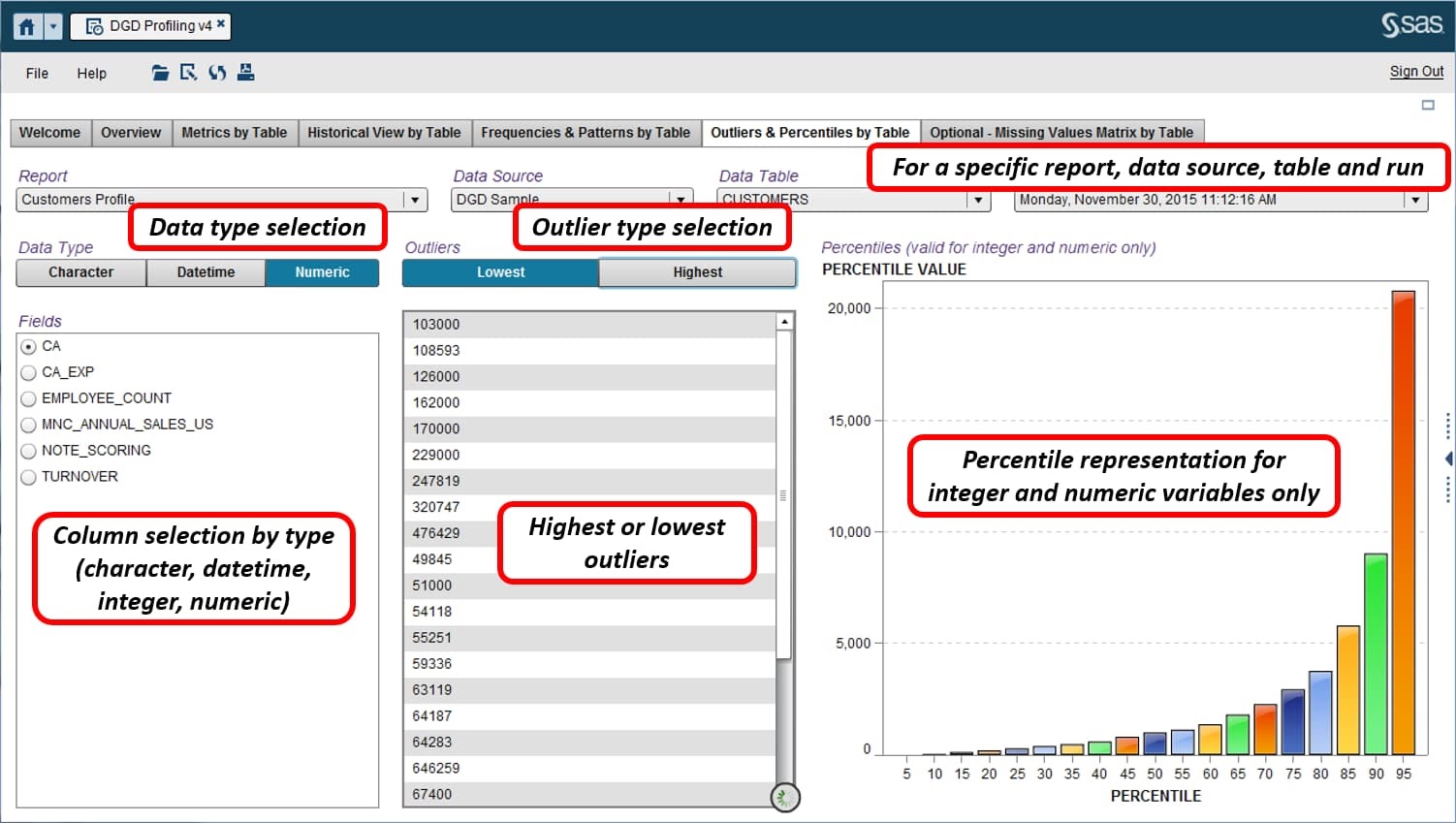Open the run date selection dropdown
The width and height of the screenshot is (1456, 823).
coord(1416,200)
